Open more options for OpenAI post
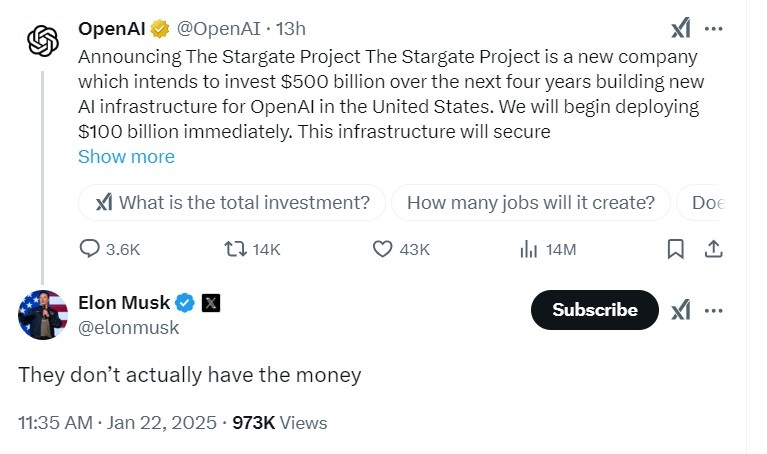This screenshot has height=454, width=767. (714, 28)
